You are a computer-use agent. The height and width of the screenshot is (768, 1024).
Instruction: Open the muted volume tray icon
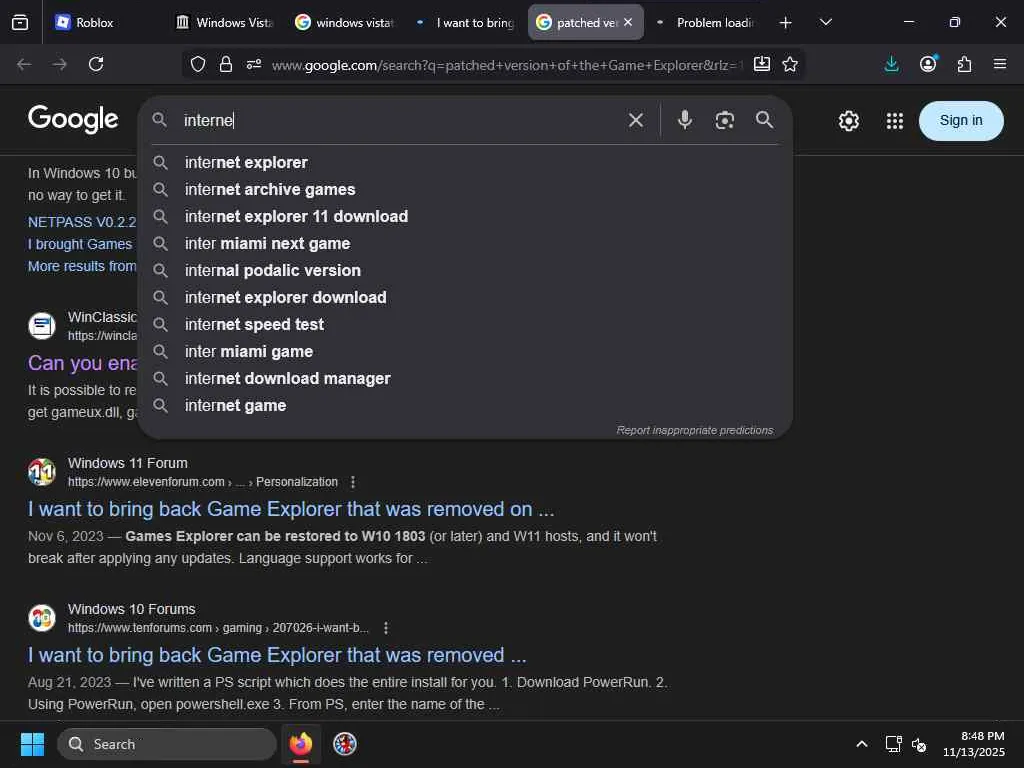click(x=919, y=744)
